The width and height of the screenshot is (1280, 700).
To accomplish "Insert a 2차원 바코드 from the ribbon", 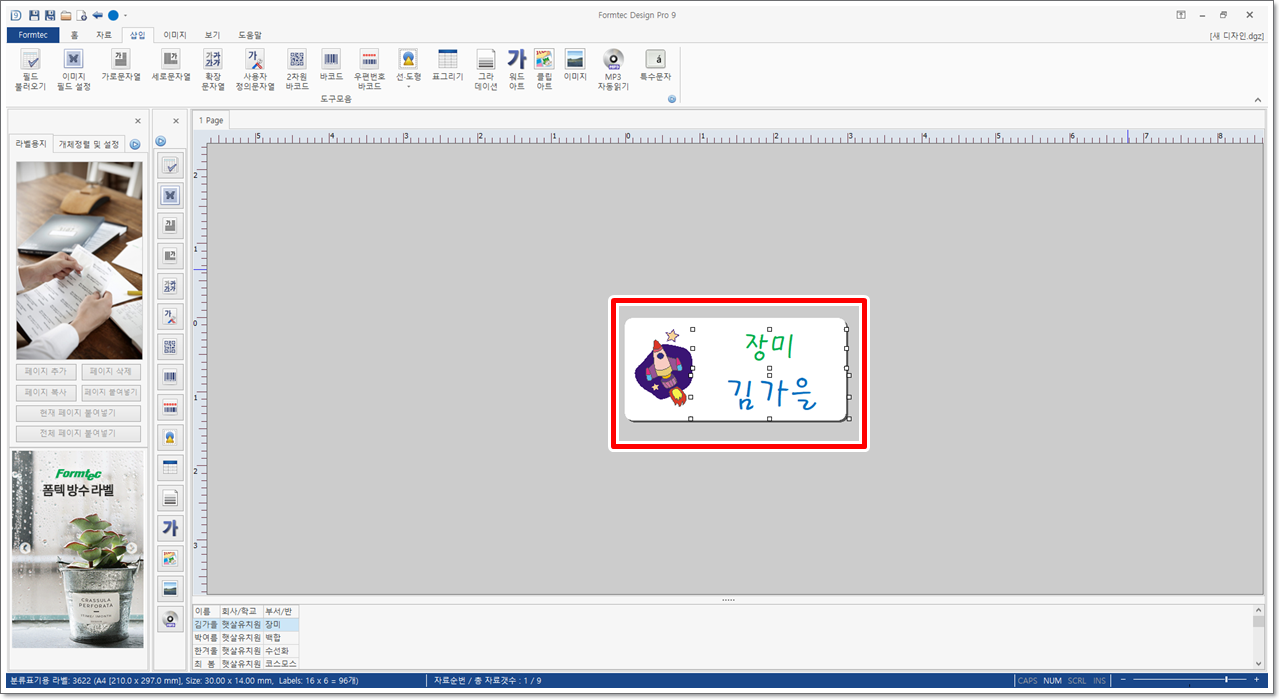I will [297, 70].
